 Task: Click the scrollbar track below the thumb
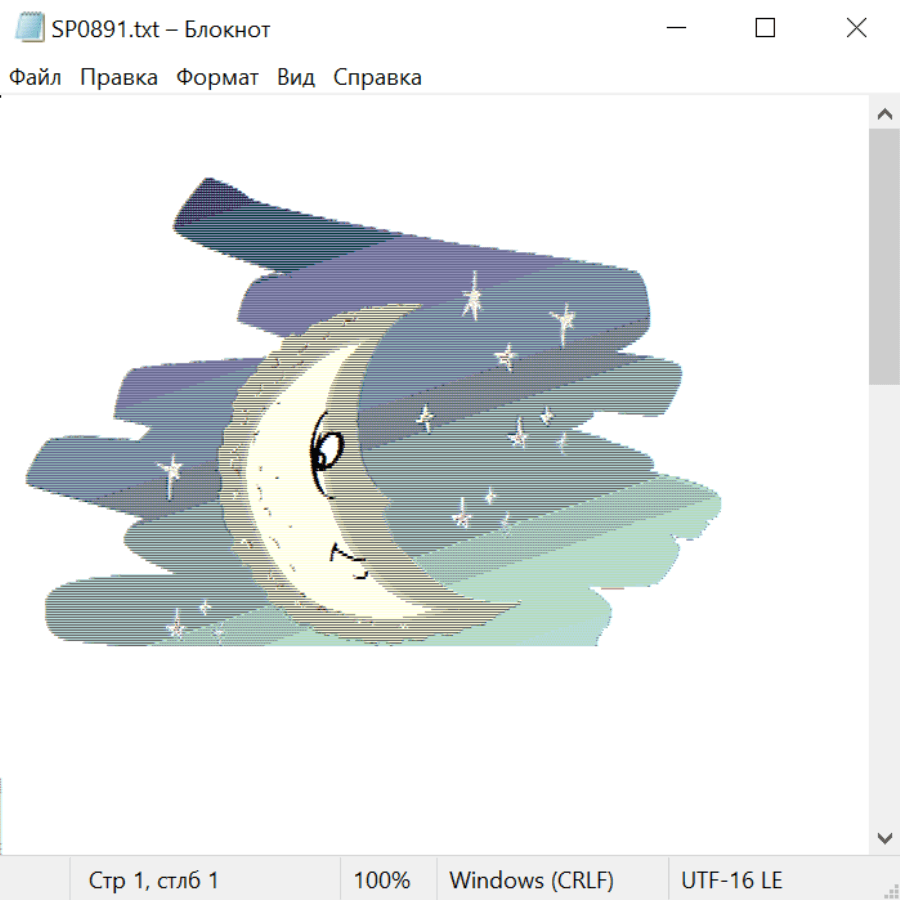(x=884, y=600)
